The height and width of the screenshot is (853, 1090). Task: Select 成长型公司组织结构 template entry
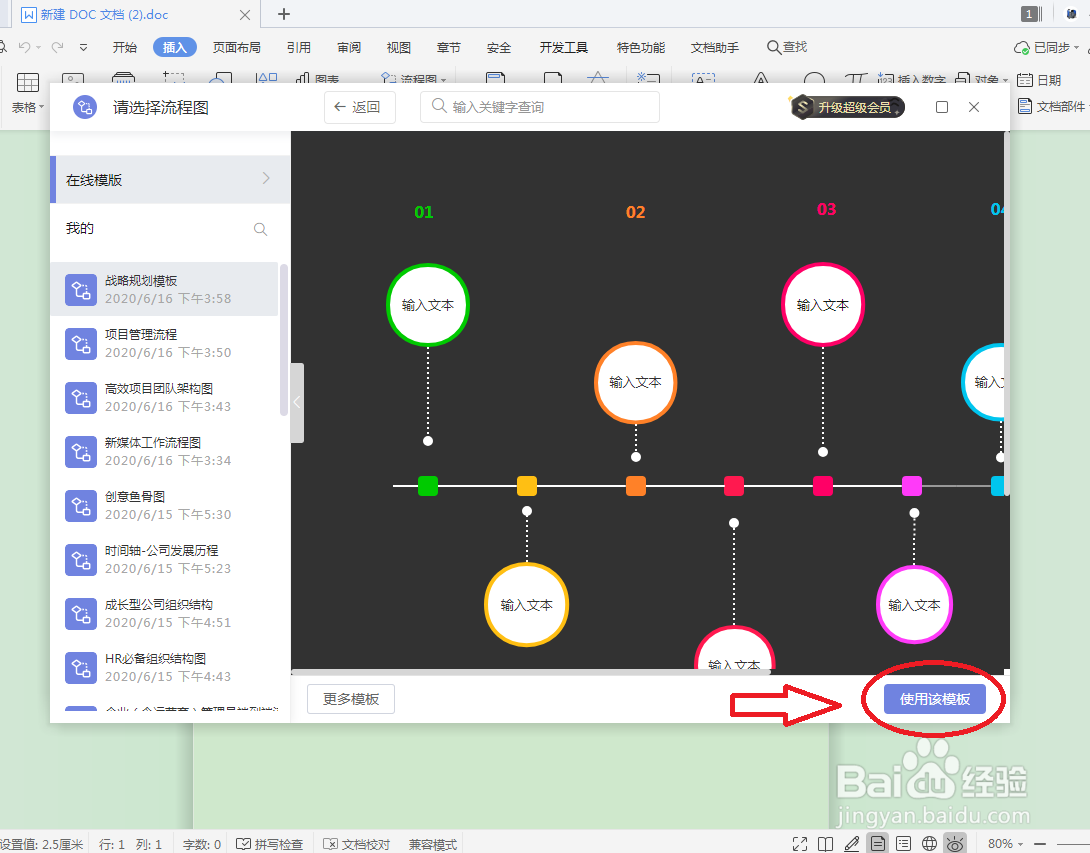click(164, 614)
